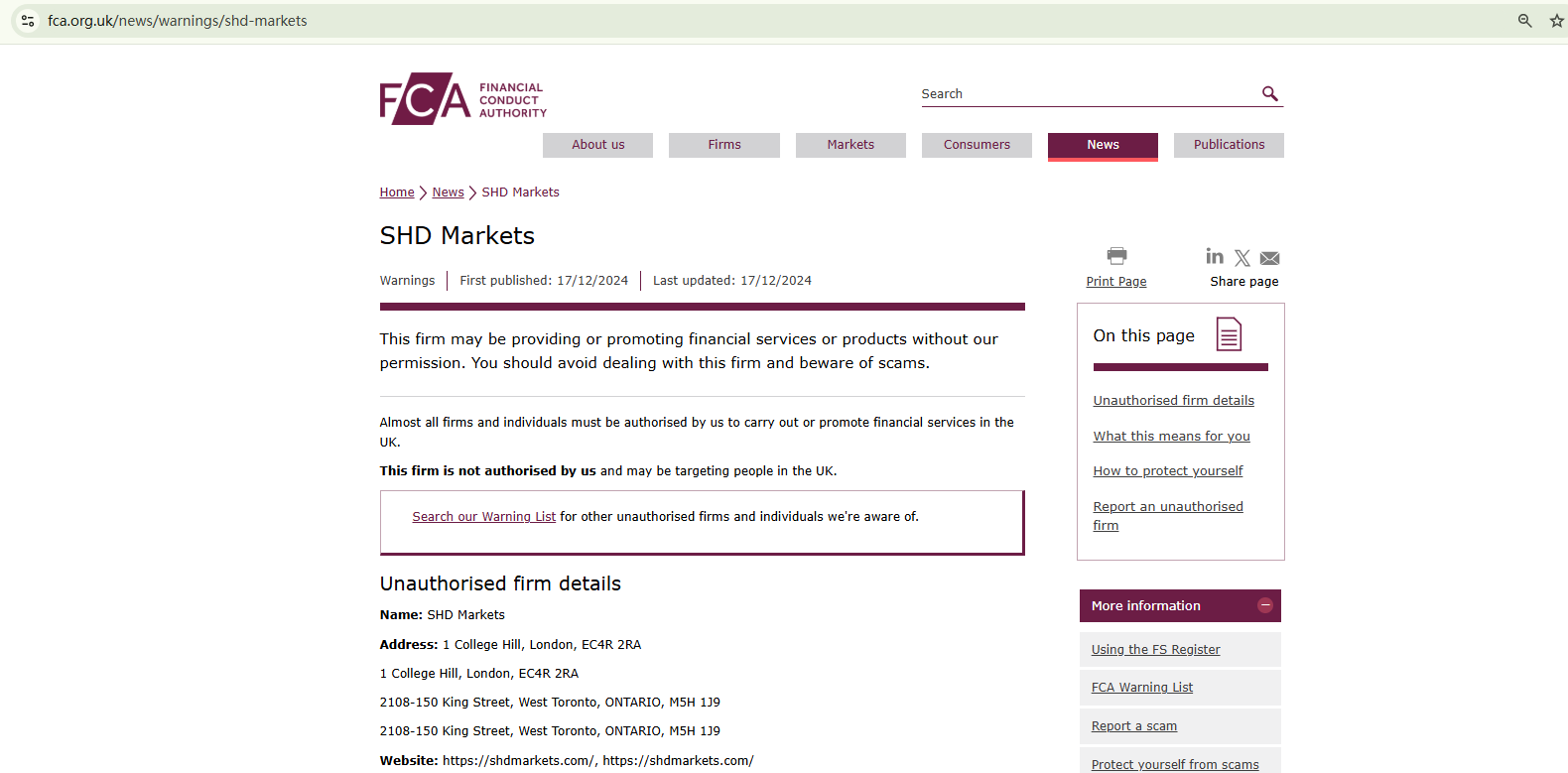Click the Home breadcrumb link
The image size is (1568, 773).
(397, 193)
